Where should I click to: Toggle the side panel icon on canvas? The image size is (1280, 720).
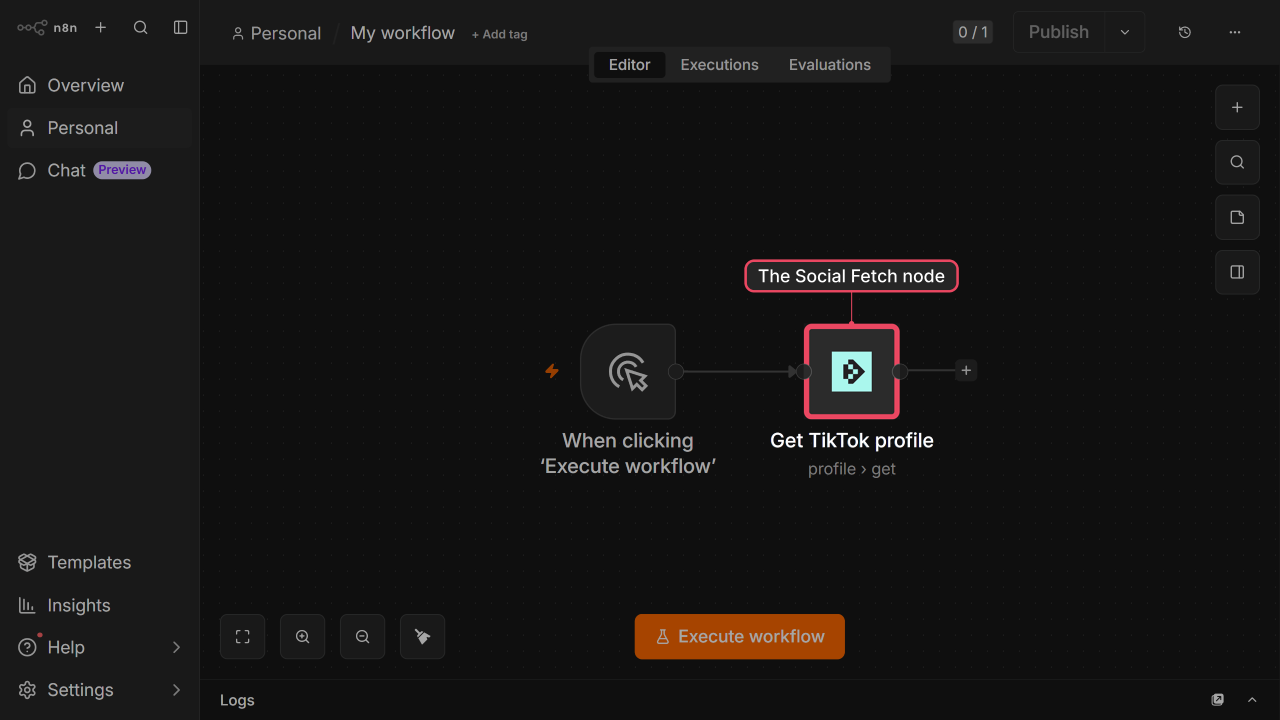click(x=1237, y=272)
